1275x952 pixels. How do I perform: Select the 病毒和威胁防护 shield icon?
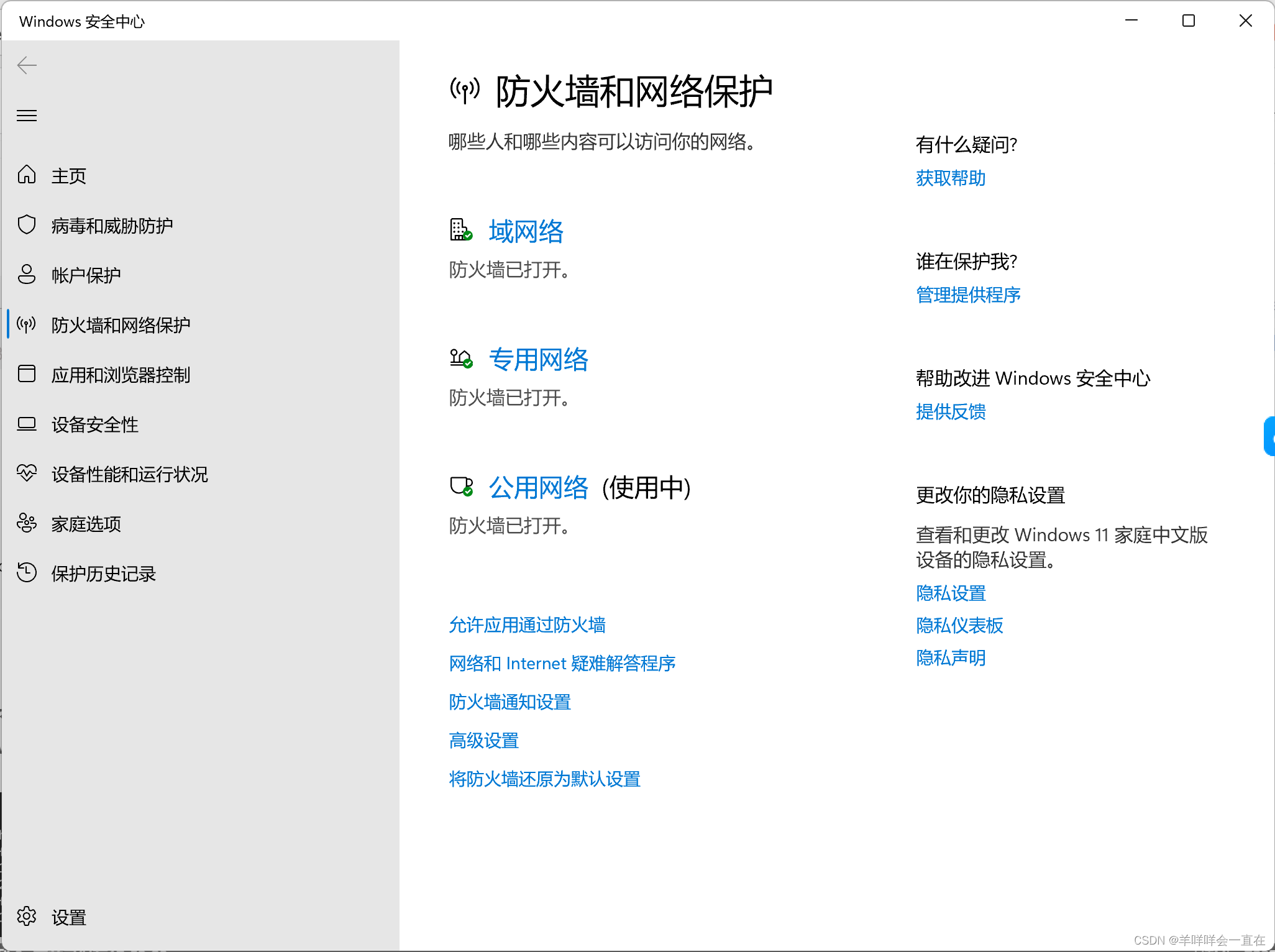pyautogui.click(x=27, y=225)
